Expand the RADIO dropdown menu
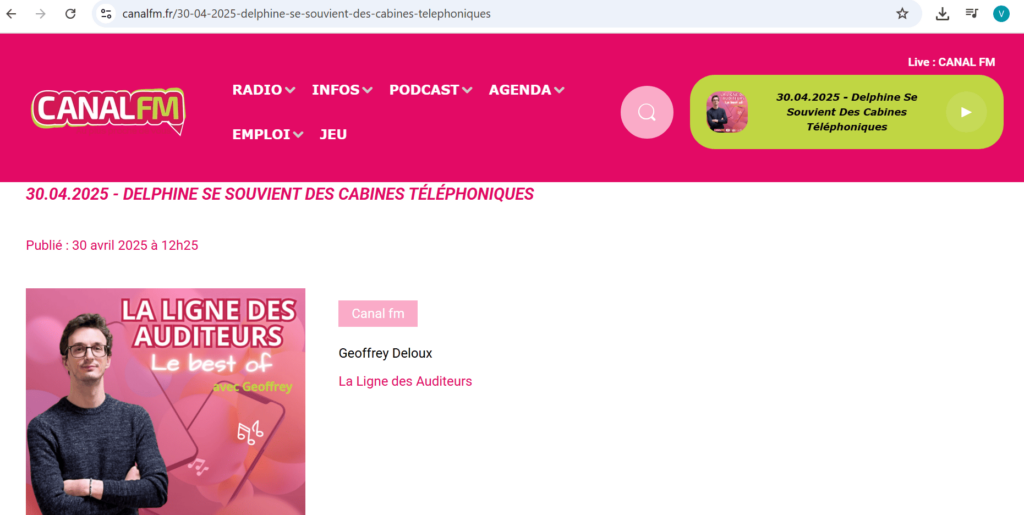 264,90
